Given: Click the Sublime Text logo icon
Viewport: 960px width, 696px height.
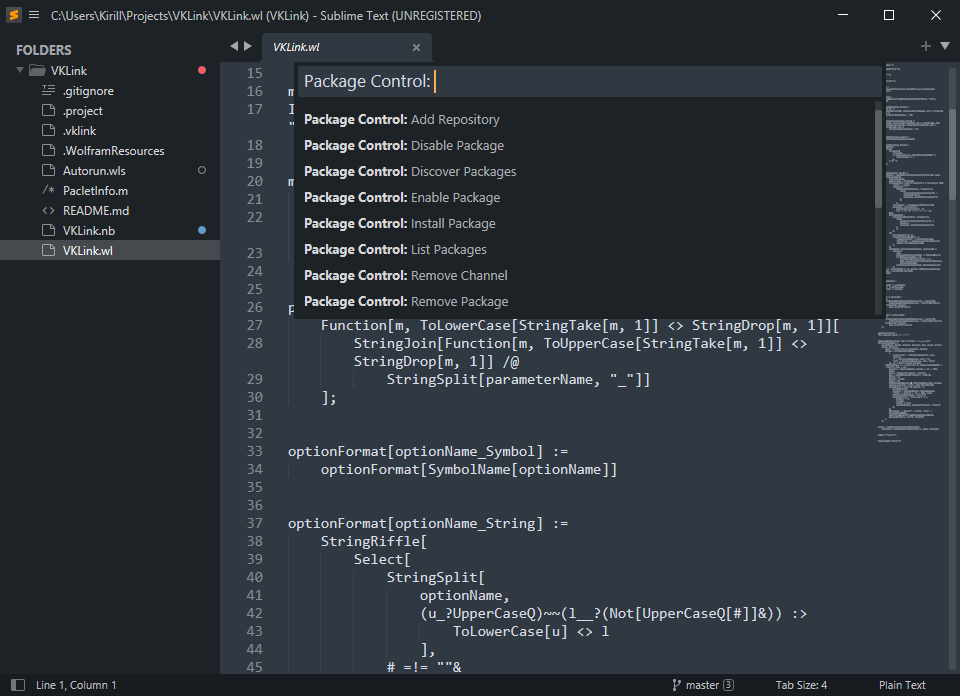Looking at the screenshot, I should (13, 15).
